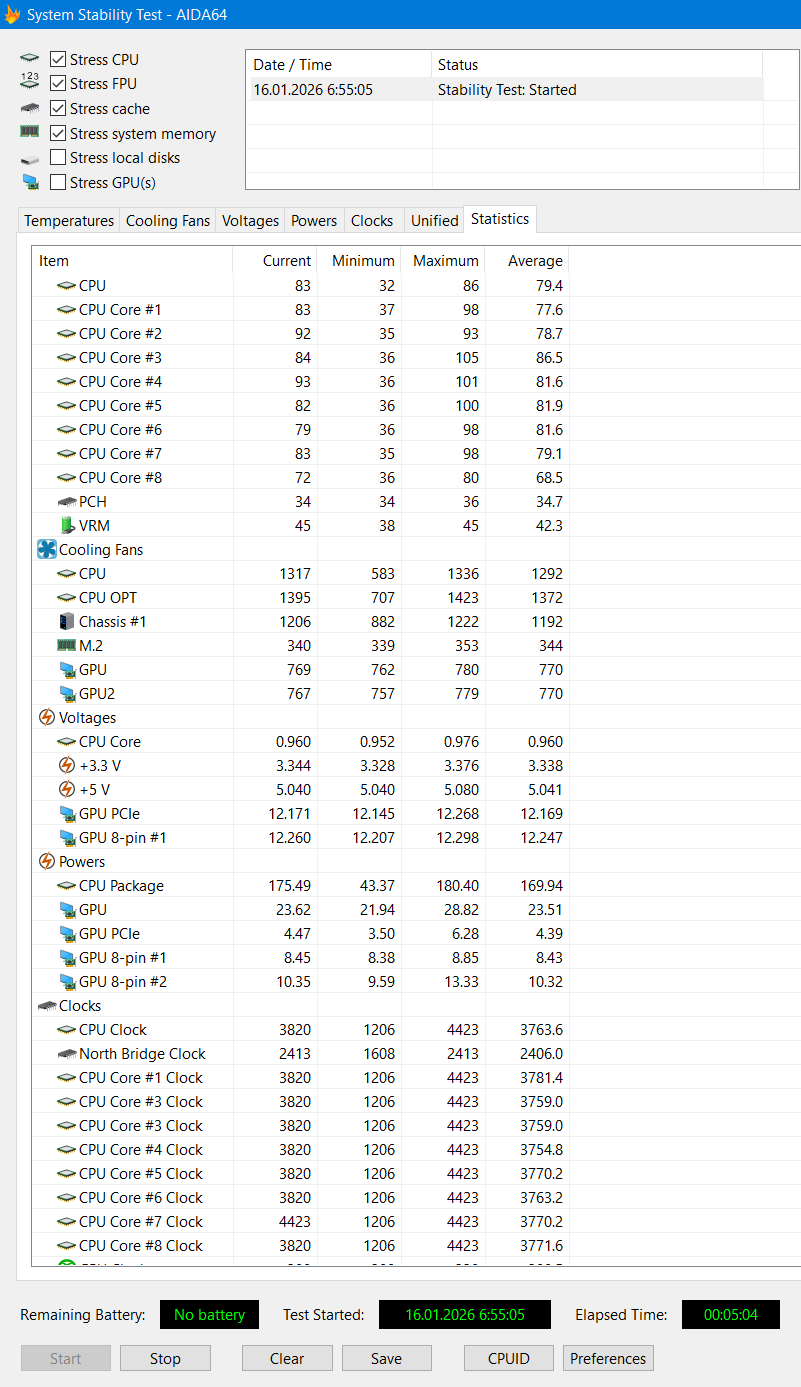Click the Maximum column header
This screenshot has width=801, height=1387.
443,260
